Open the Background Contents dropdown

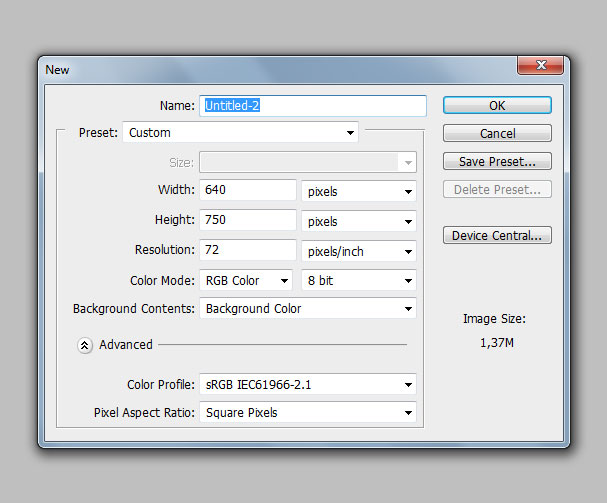308,308
